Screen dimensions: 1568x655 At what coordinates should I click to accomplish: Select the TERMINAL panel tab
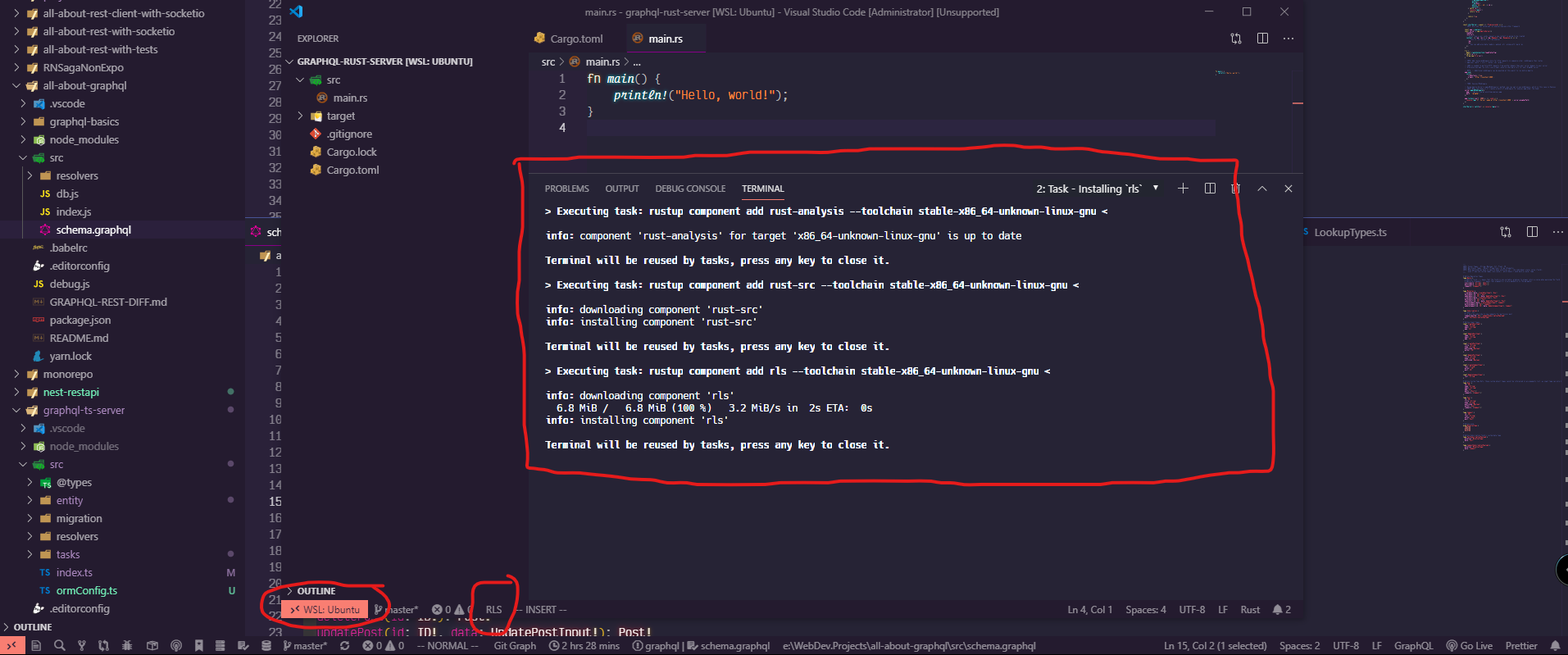(763, 189)
